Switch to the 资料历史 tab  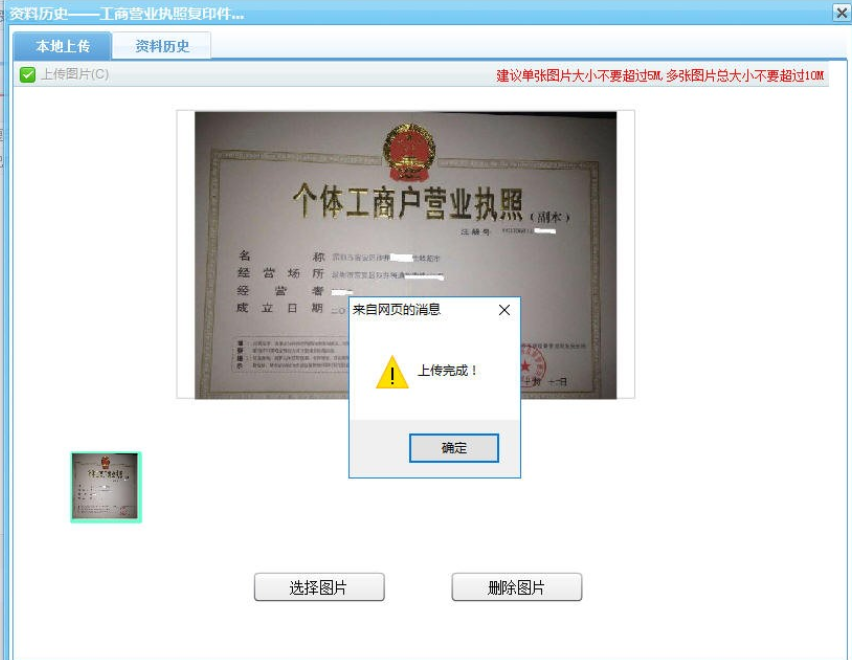(x=160, y=44)
